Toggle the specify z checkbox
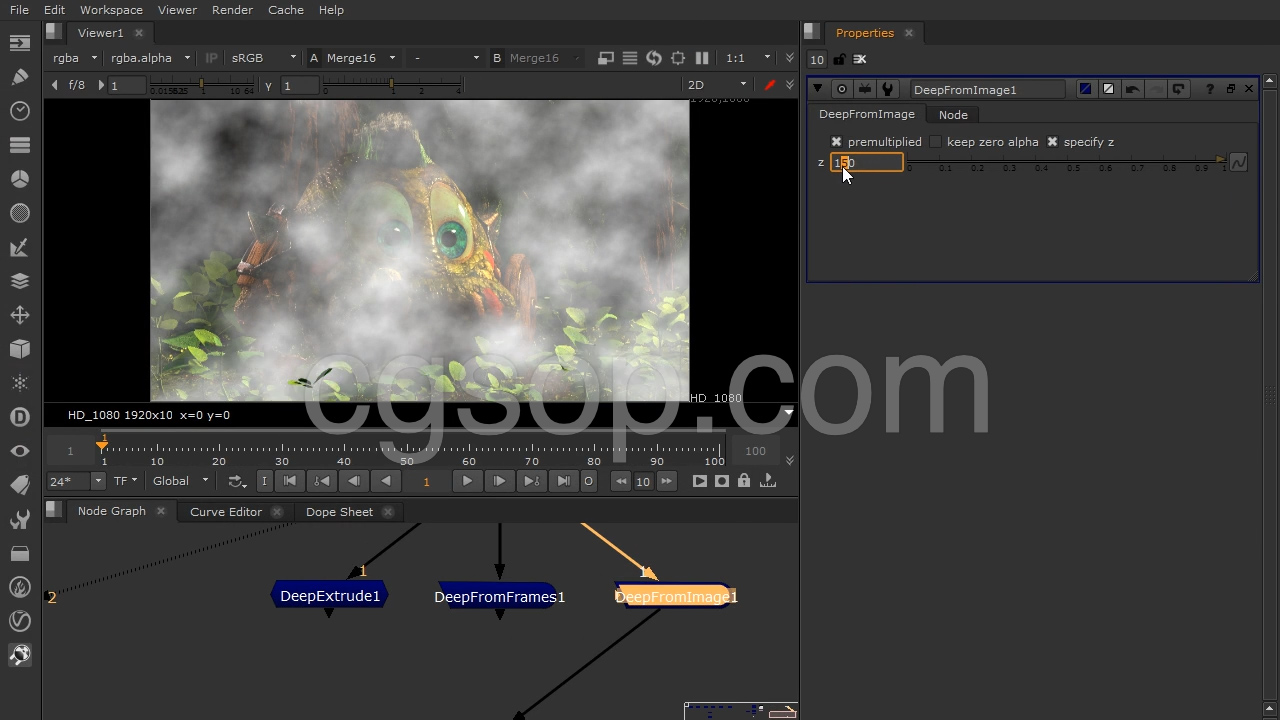Viewport: 1280px width, 720px height. [x=1052, y=142]
